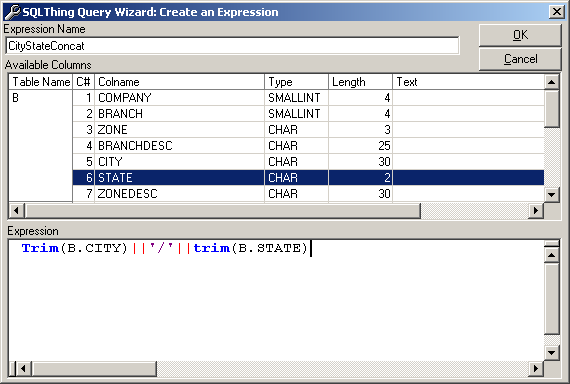Click the expression editor vertical scrollbar thumb

click(x=551, y=299)
